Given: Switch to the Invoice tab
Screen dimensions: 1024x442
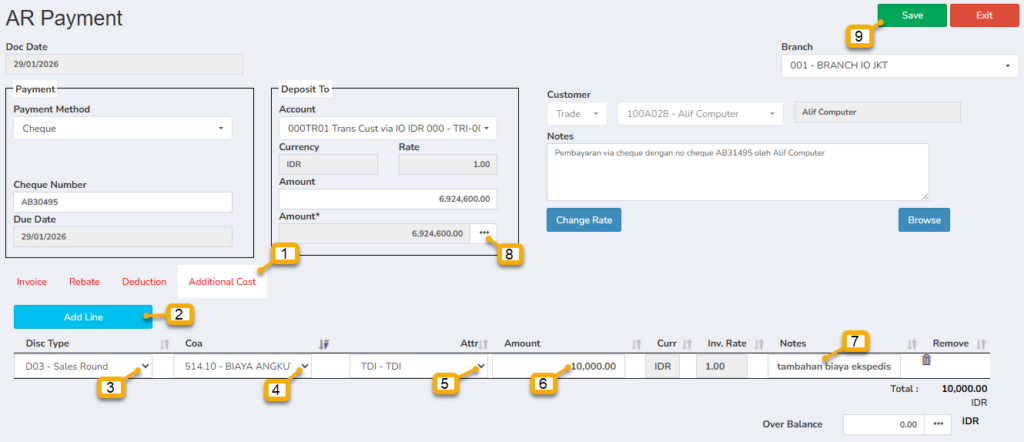Looking at the screenshot, I should pos(32,282).
